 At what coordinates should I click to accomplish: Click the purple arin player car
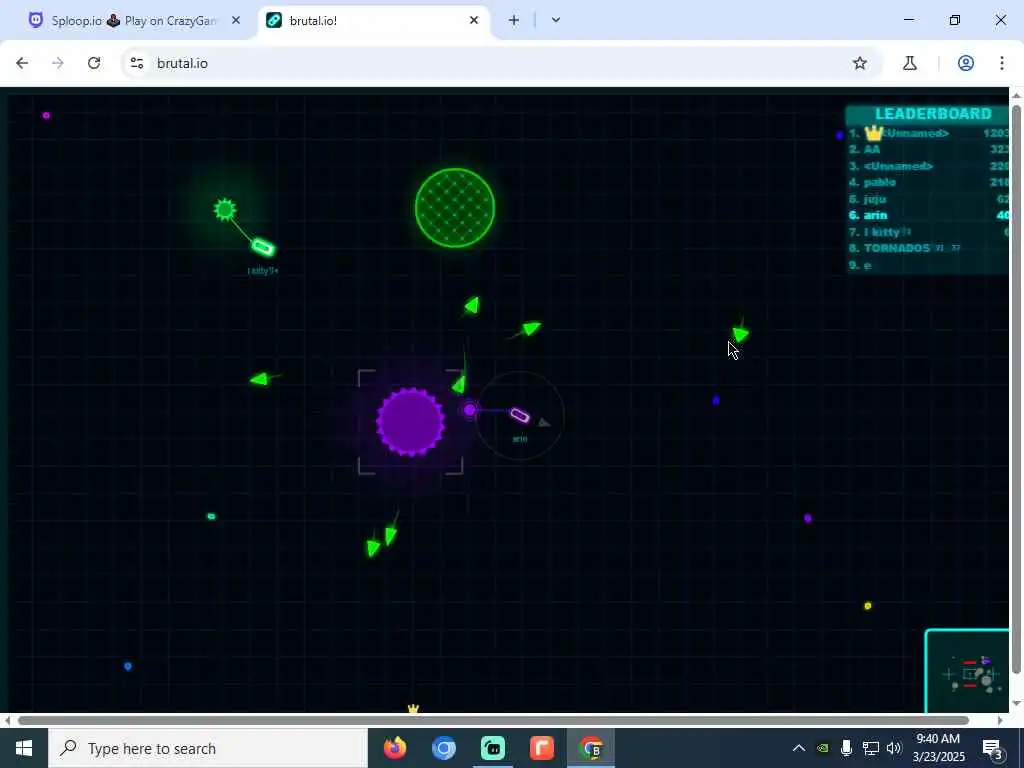point(520,415)
